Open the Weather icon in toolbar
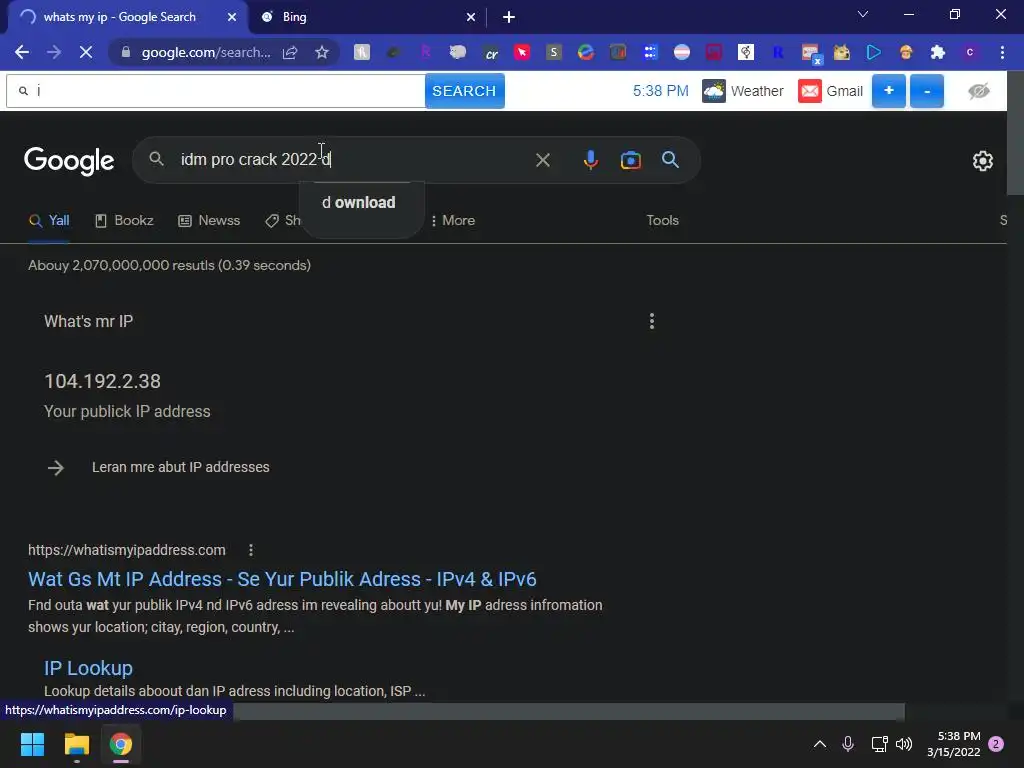 [713, 91]
